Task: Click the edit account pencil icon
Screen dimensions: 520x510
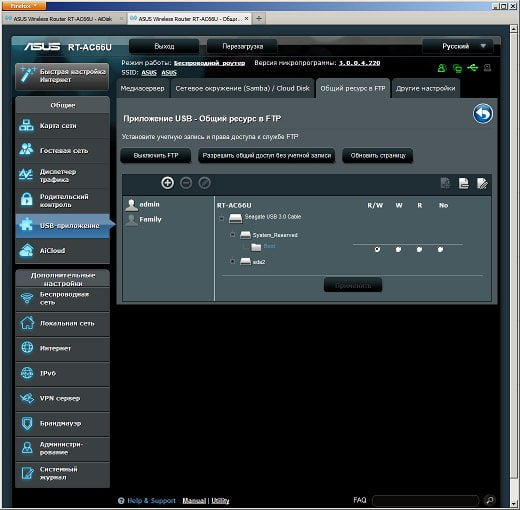Action: [x=204, y=183]
